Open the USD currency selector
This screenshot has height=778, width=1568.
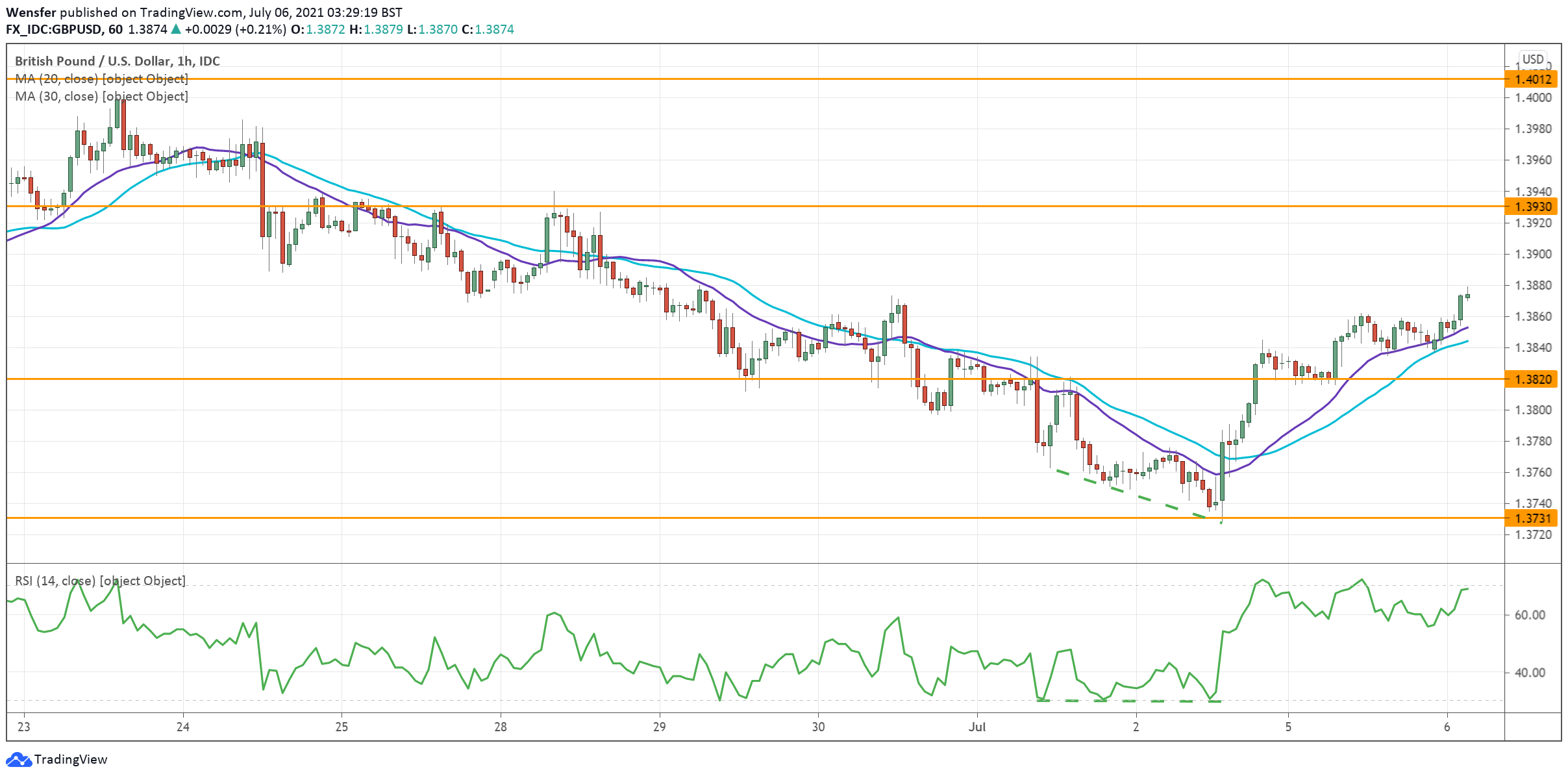(x=1533, y=59)
